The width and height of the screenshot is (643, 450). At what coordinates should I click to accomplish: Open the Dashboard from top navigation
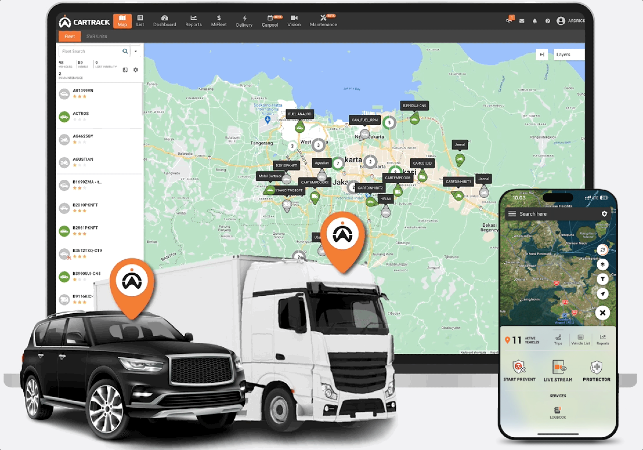tap(164, 21)
